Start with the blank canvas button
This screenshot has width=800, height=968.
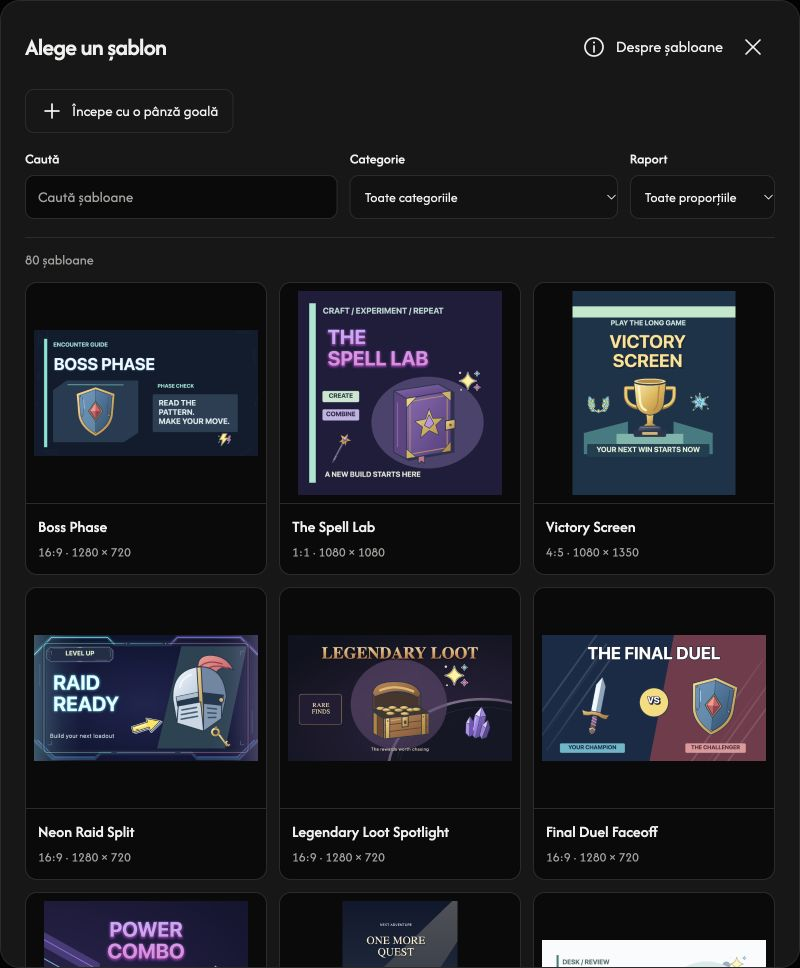click(x=129, y=111)
